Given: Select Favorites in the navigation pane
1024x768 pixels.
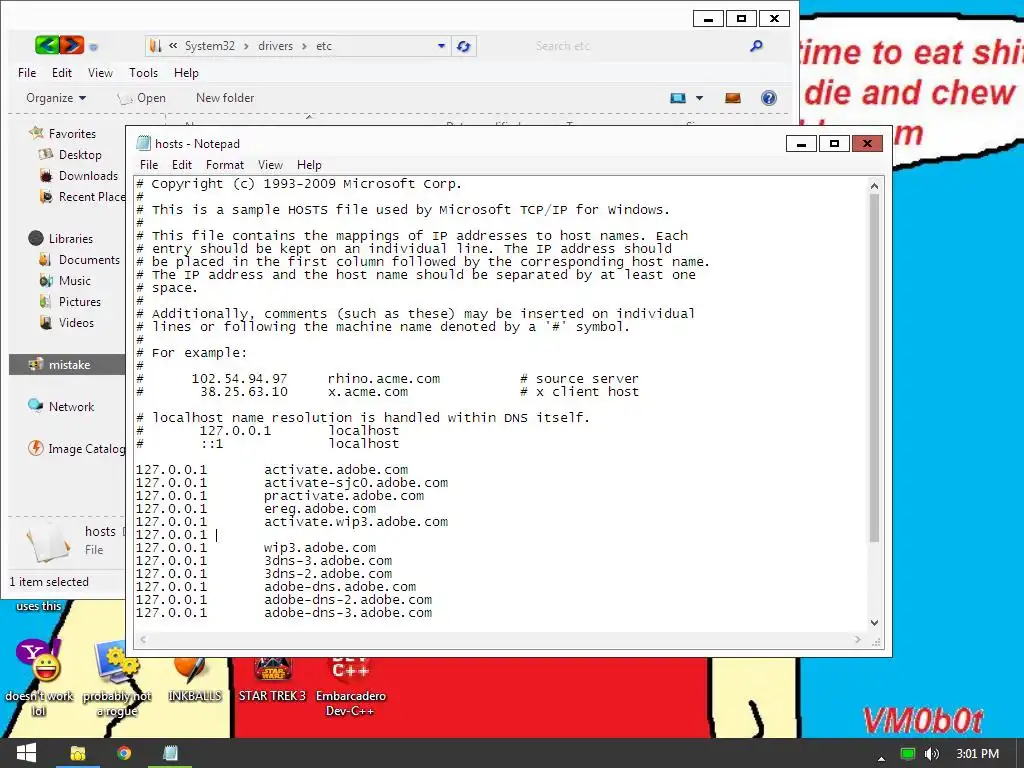Looking at the screenshot, I should 63,133.
